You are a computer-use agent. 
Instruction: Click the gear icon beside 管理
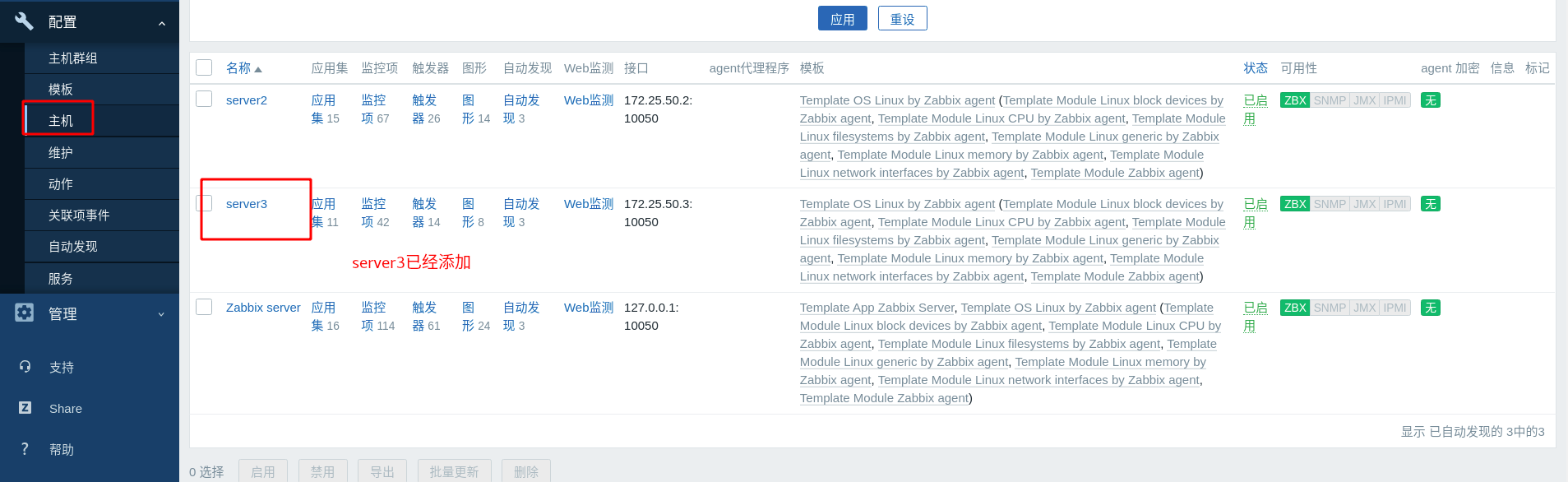[x=25, y=313]
